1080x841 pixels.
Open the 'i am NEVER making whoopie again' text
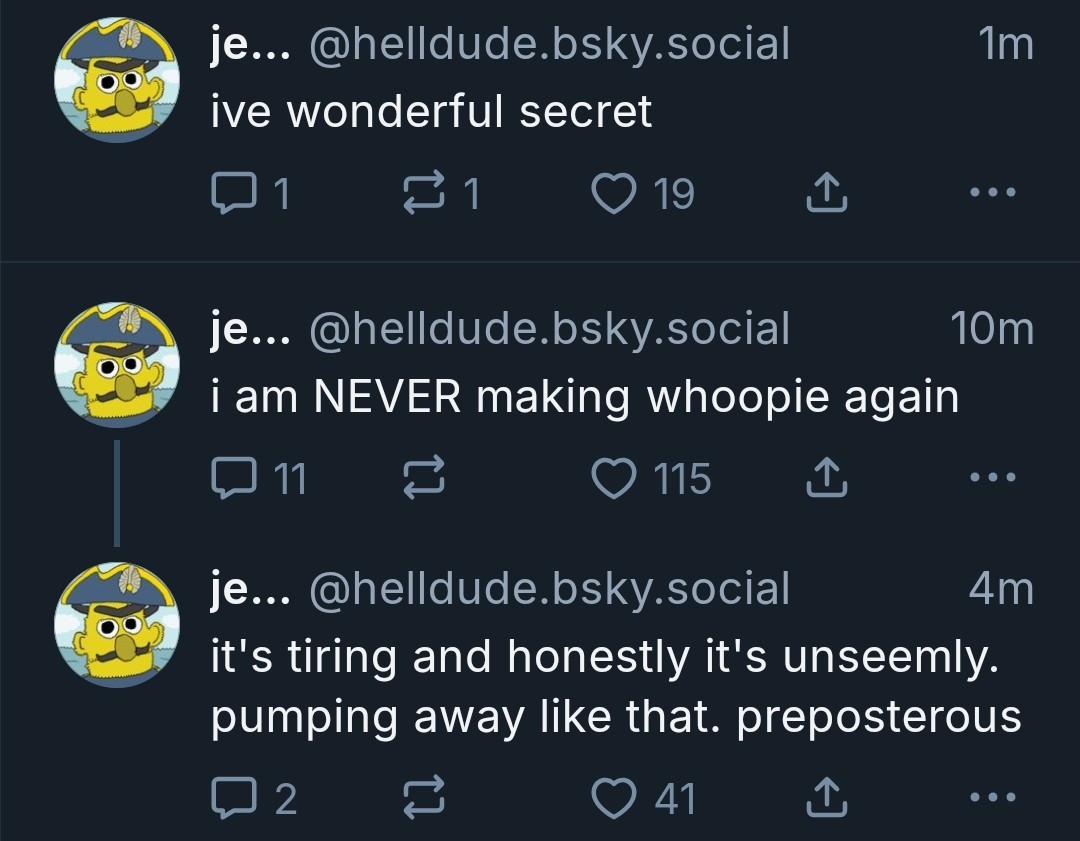tap(584, 397)
